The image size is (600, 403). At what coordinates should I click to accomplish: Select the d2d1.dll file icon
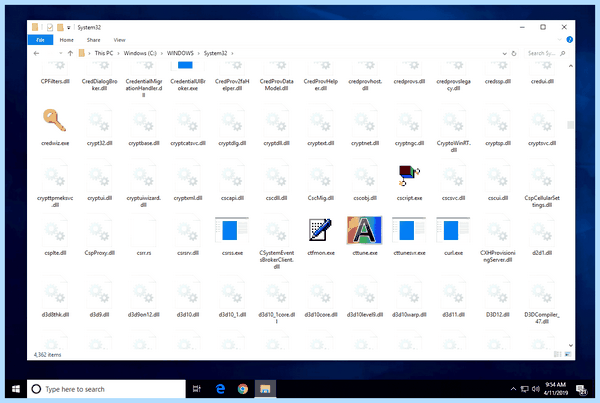click(542, 231)
